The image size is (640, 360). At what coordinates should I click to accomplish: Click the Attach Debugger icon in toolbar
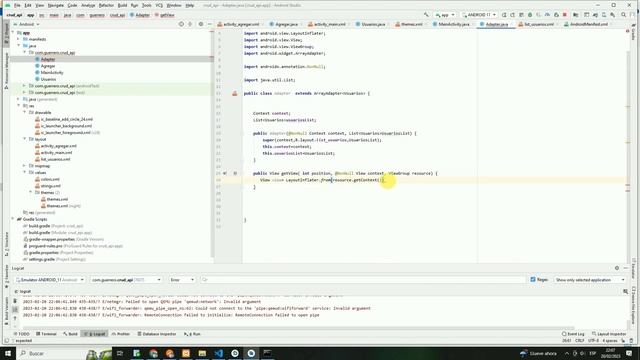pyautogui.click(x=556, y=15)
